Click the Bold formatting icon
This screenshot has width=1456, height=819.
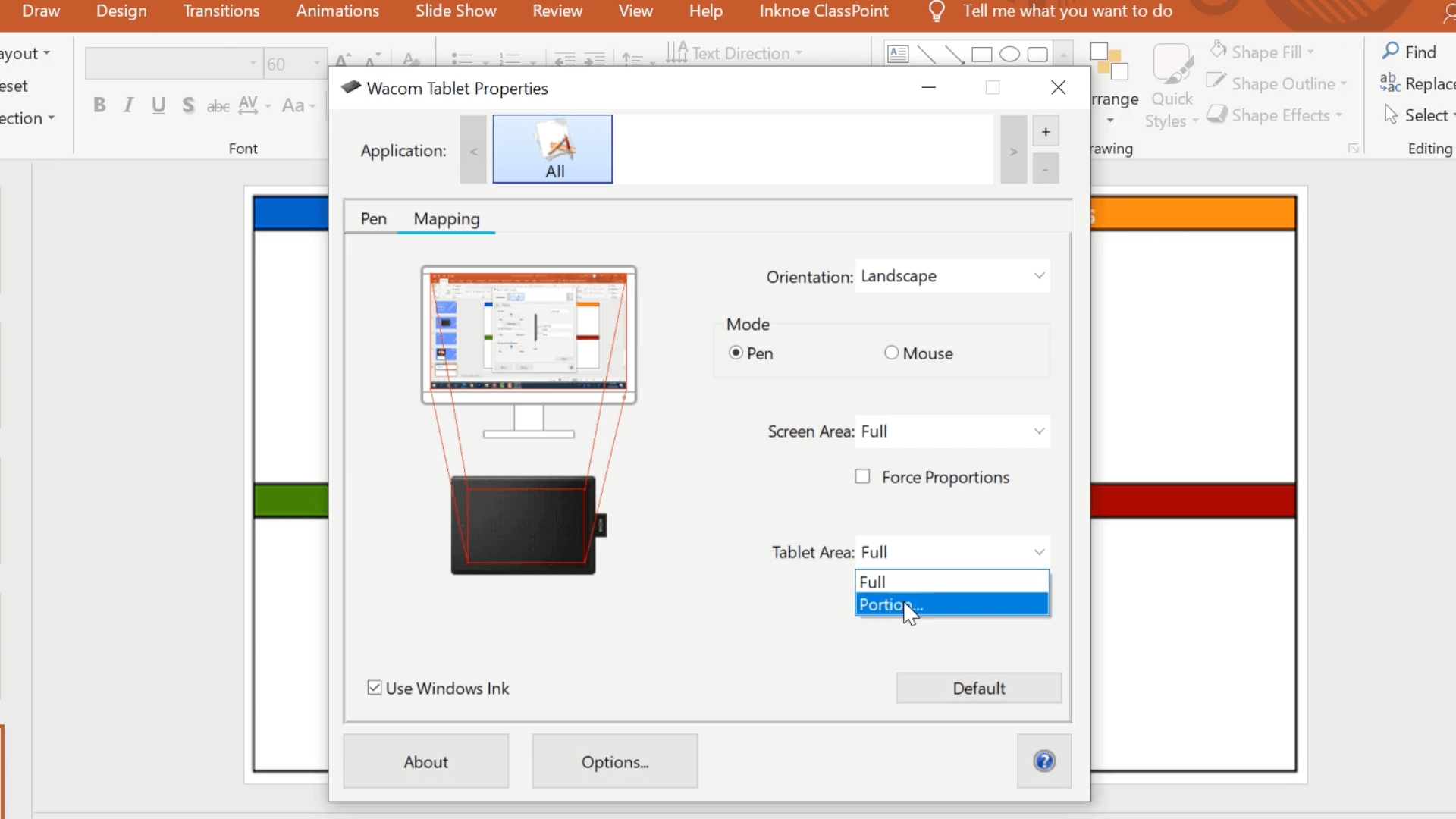[99, 105]
